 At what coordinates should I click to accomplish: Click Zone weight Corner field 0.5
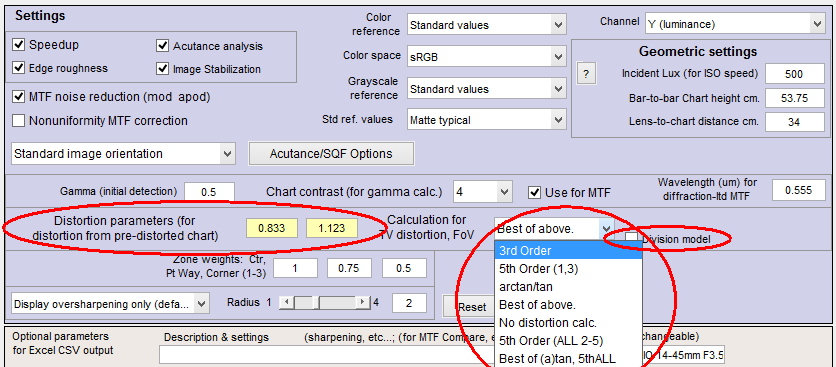point(404,269)
